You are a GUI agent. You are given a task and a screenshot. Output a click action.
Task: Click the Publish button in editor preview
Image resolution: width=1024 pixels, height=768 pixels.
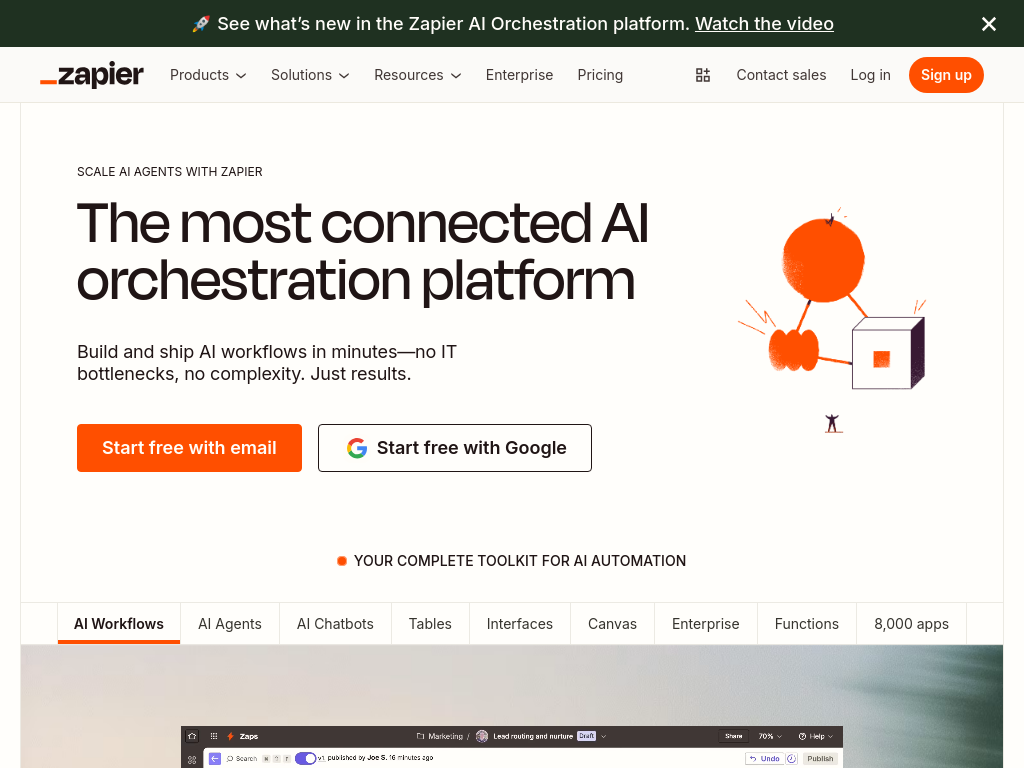coord(820,759)
